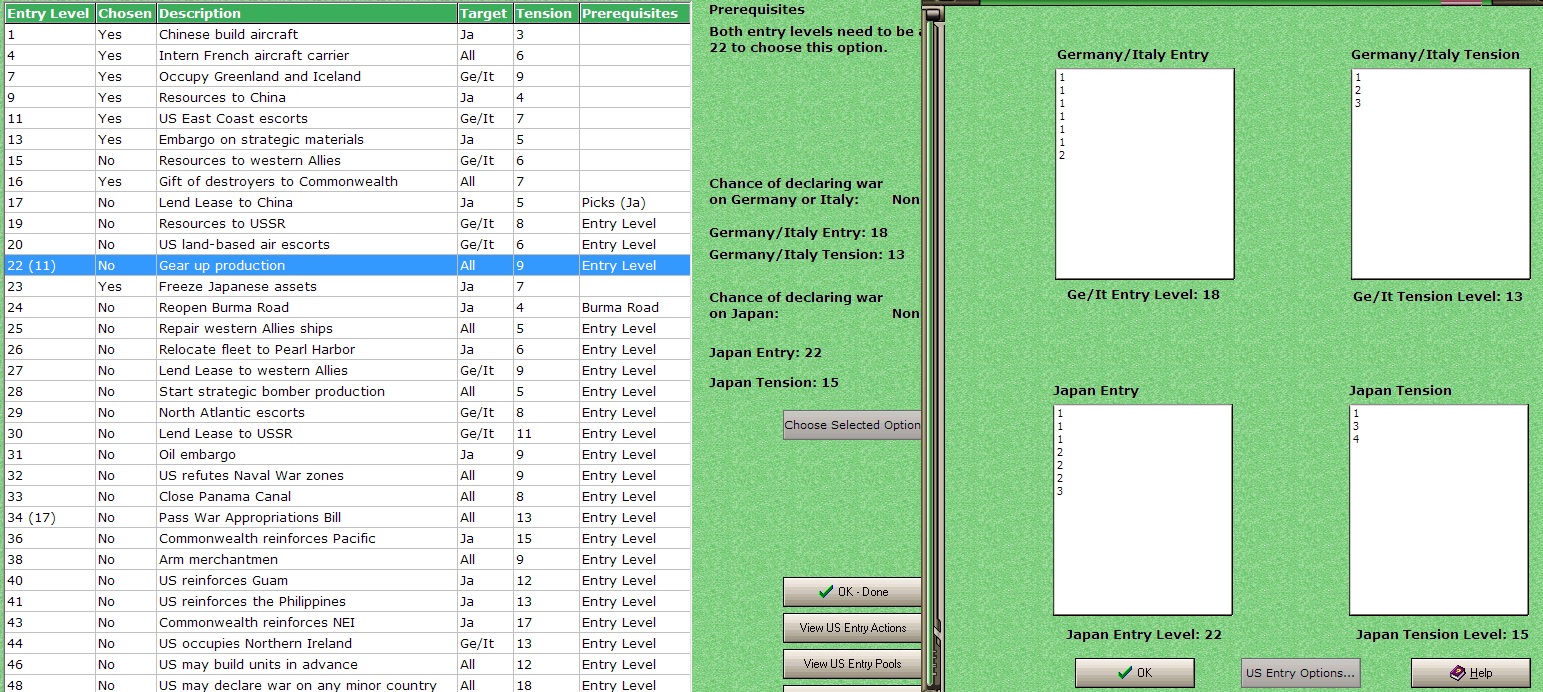Click the Target column header

point(485,13)
